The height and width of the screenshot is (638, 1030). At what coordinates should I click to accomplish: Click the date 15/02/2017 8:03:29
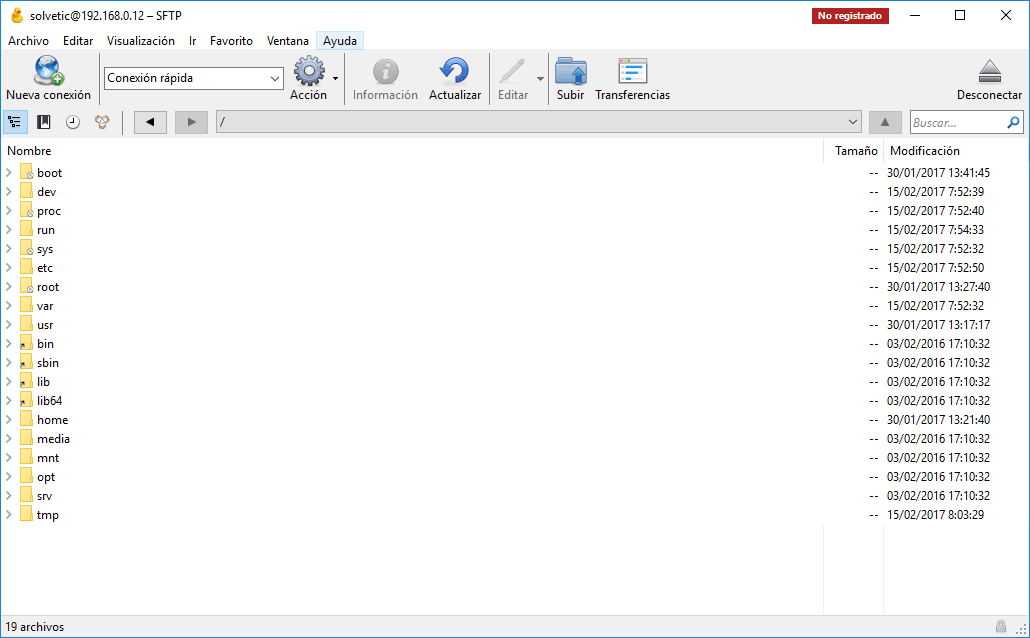[935, 514]
